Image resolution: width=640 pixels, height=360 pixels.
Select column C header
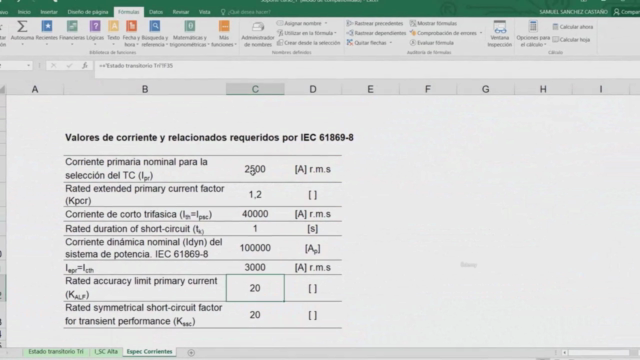pos(255,89)
